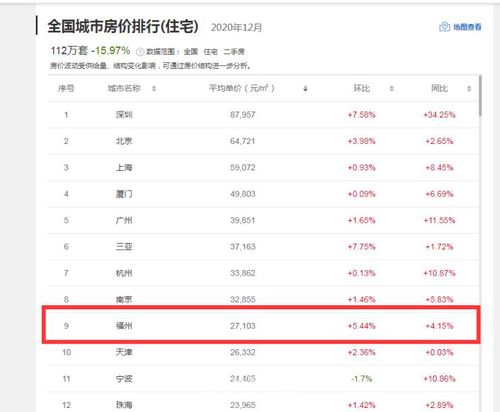Viewport: 500px width, 412px height.
Task: Click 环比 value +7.58%
Action: pos(362,115)
